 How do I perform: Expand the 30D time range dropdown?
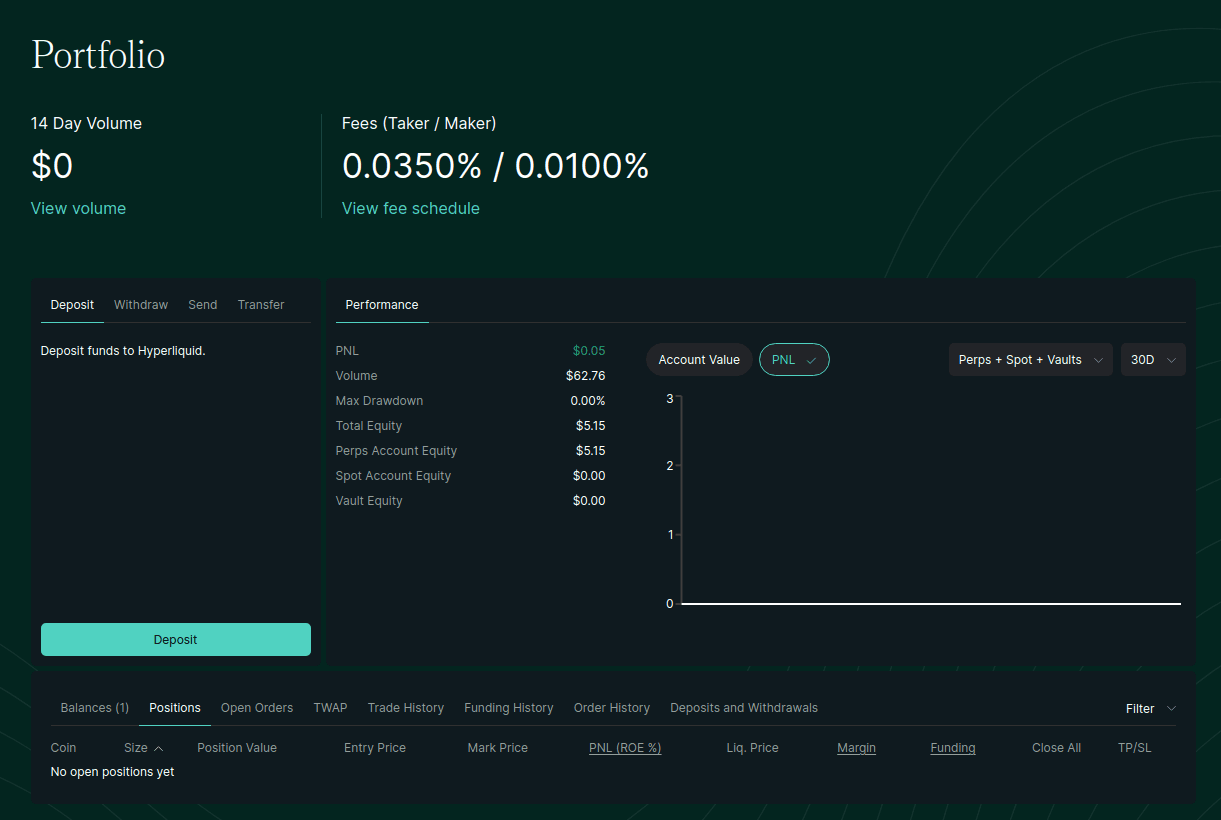1153,360
